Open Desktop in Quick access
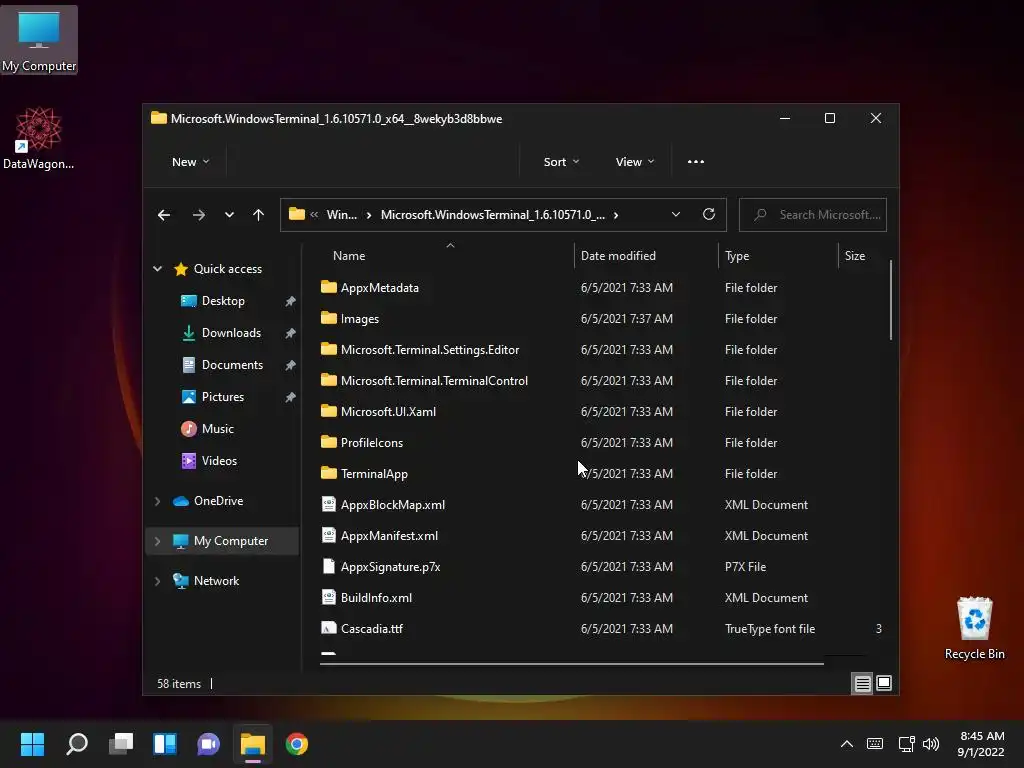Viewport: 1024px width, 768px height. coord(223,300)
